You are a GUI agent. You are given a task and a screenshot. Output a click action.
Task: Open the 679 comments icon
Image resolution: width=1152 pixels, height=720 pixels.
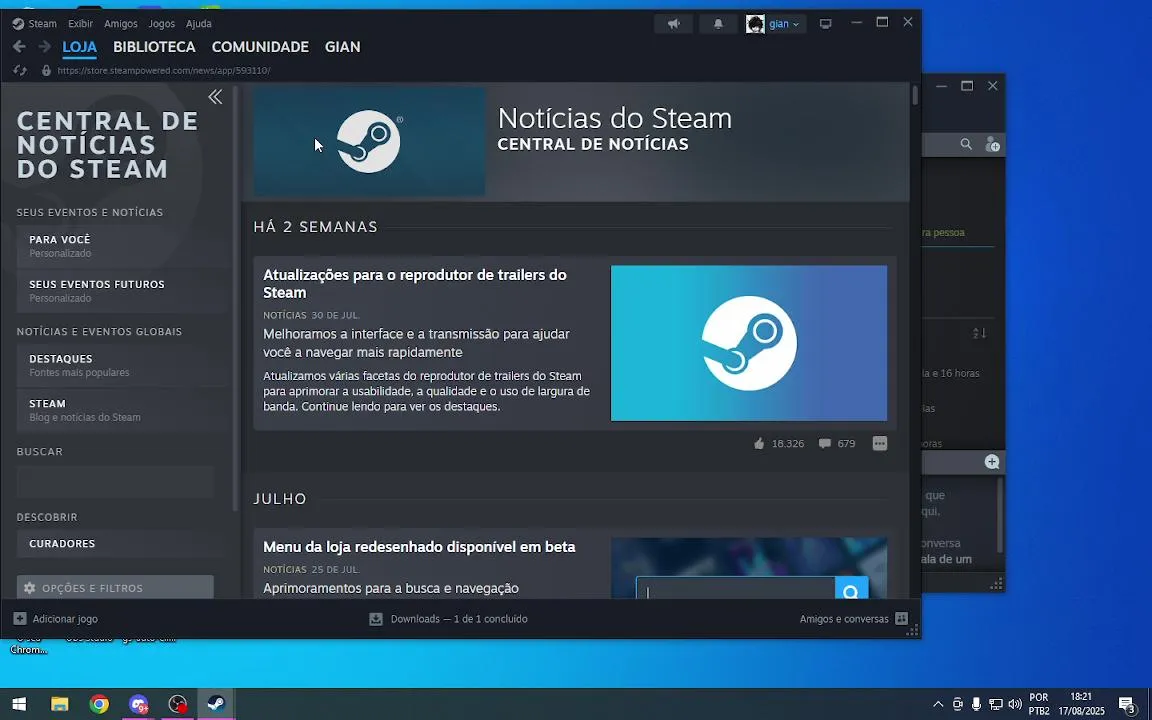[825, 444]
